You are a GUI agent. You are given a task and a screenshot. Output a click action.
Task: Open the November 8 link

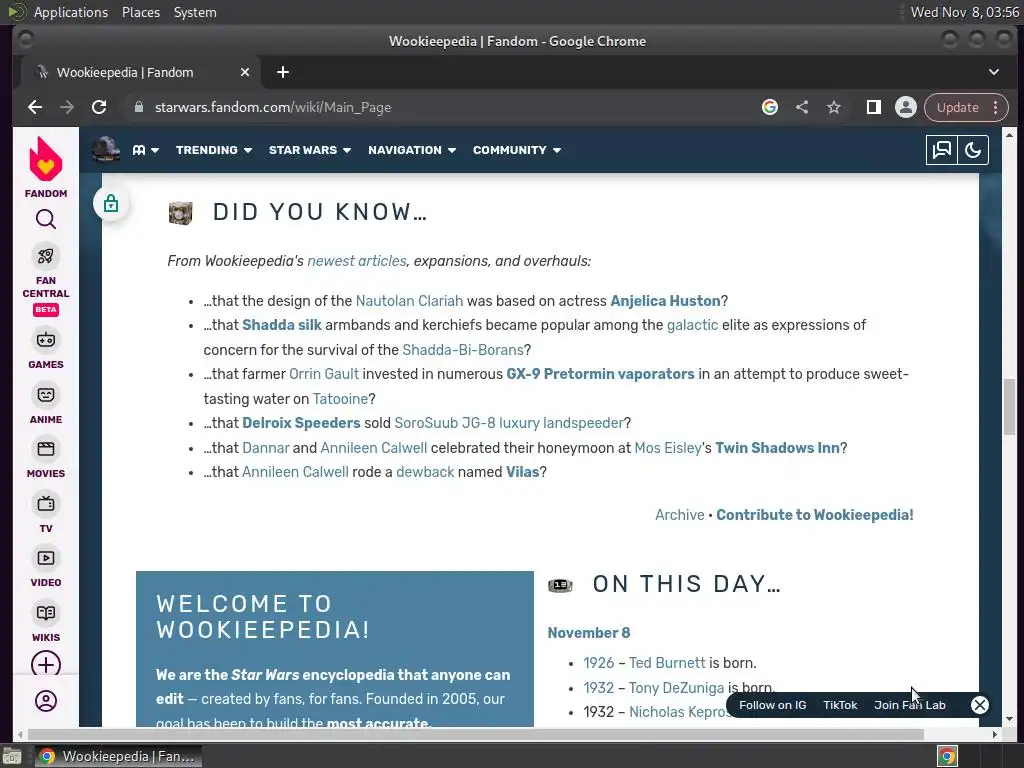[588, 633]
